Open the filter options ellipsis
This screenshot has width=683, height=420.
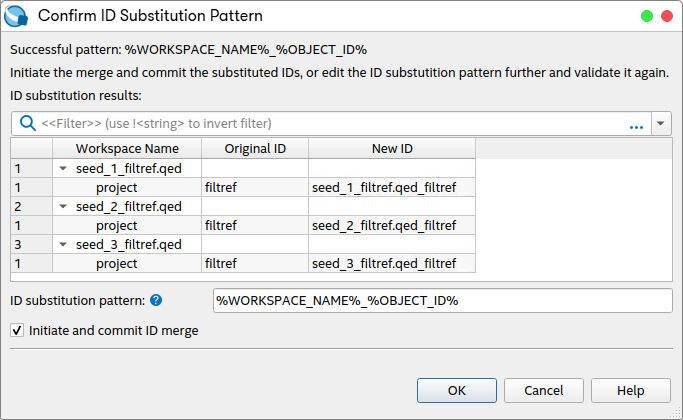[x=636, y=124]
